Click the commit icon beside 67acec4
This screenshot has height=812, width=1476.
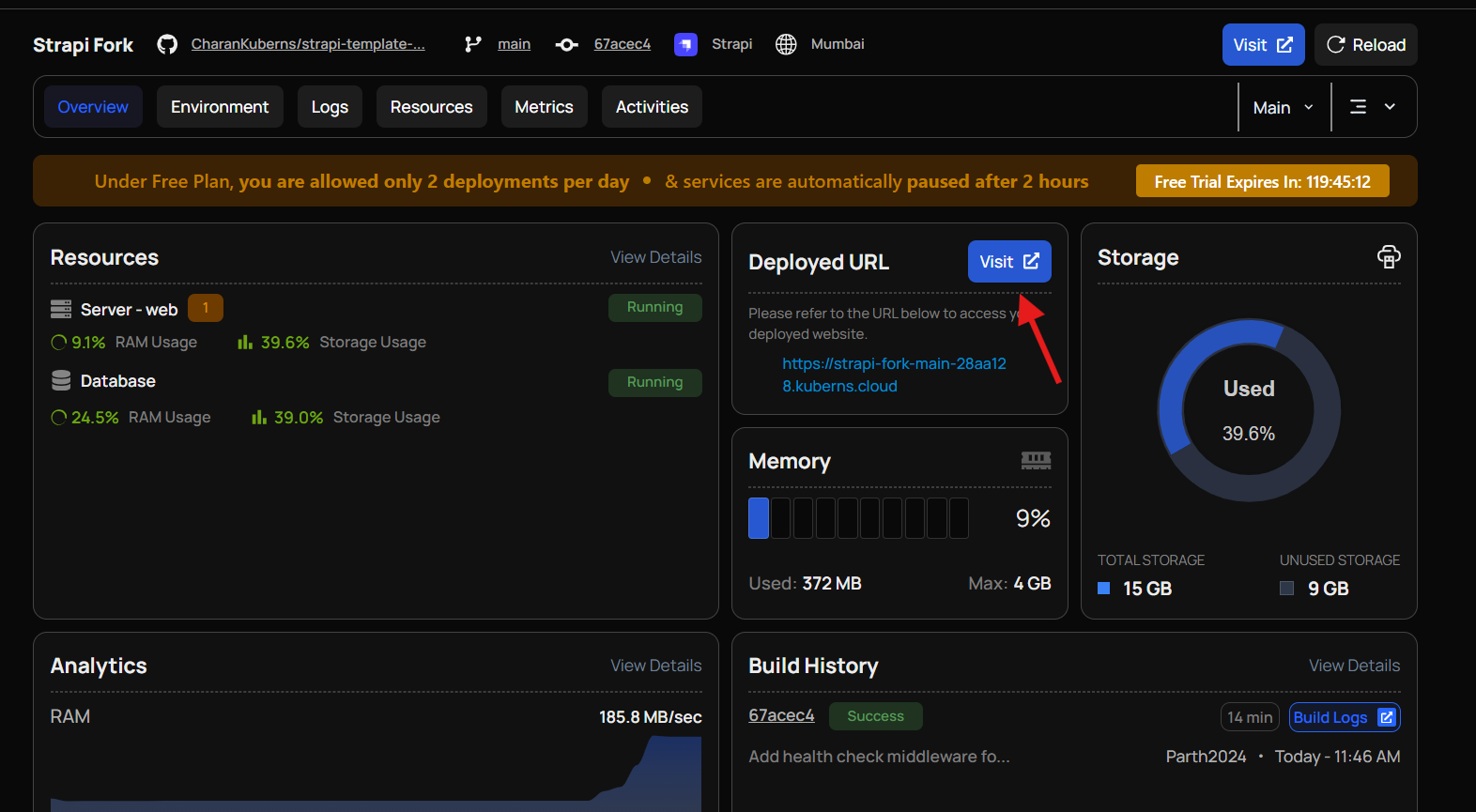click(x=566, y=44)
